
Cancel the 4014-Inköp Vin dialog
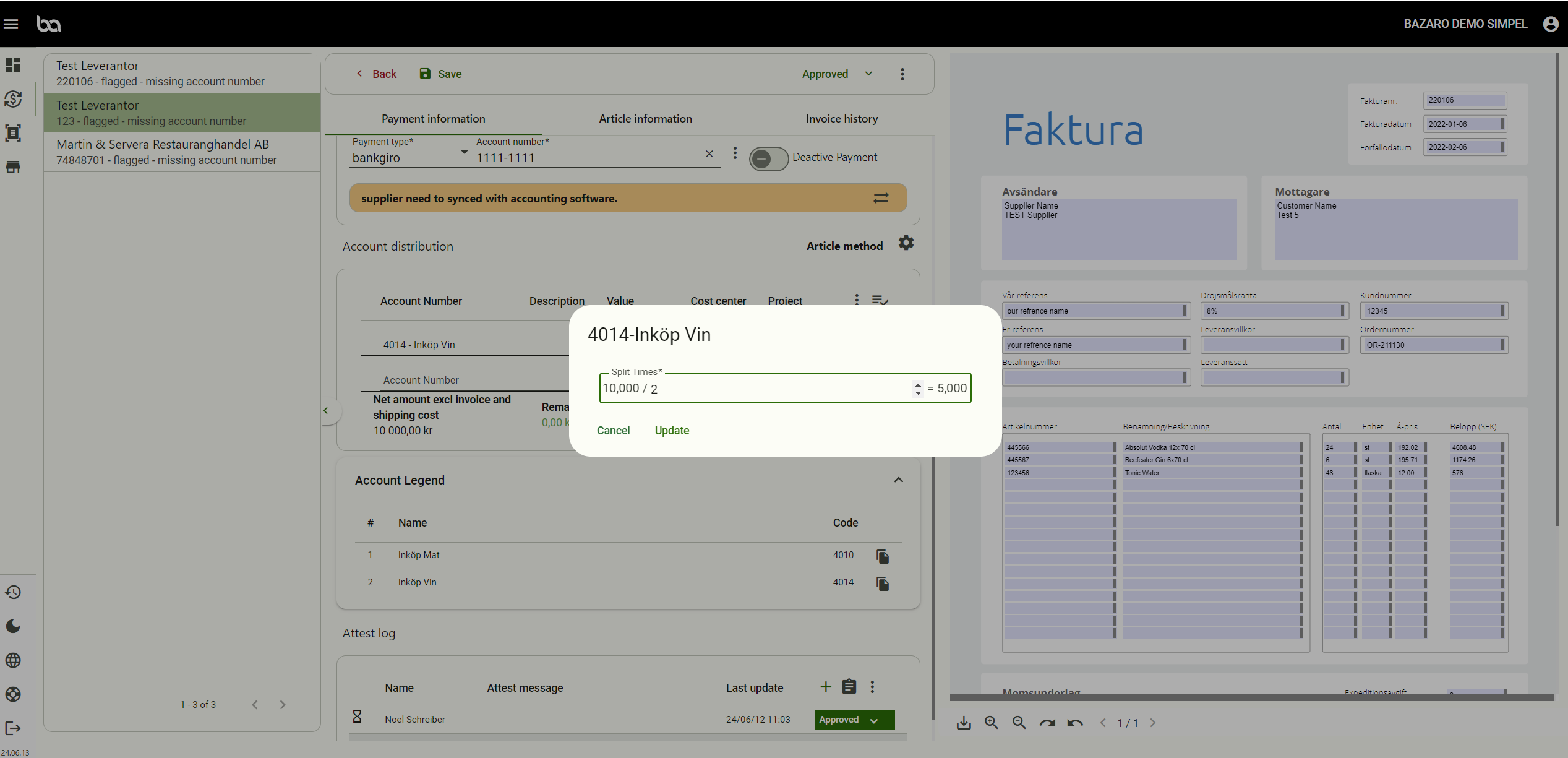point(613,431)
